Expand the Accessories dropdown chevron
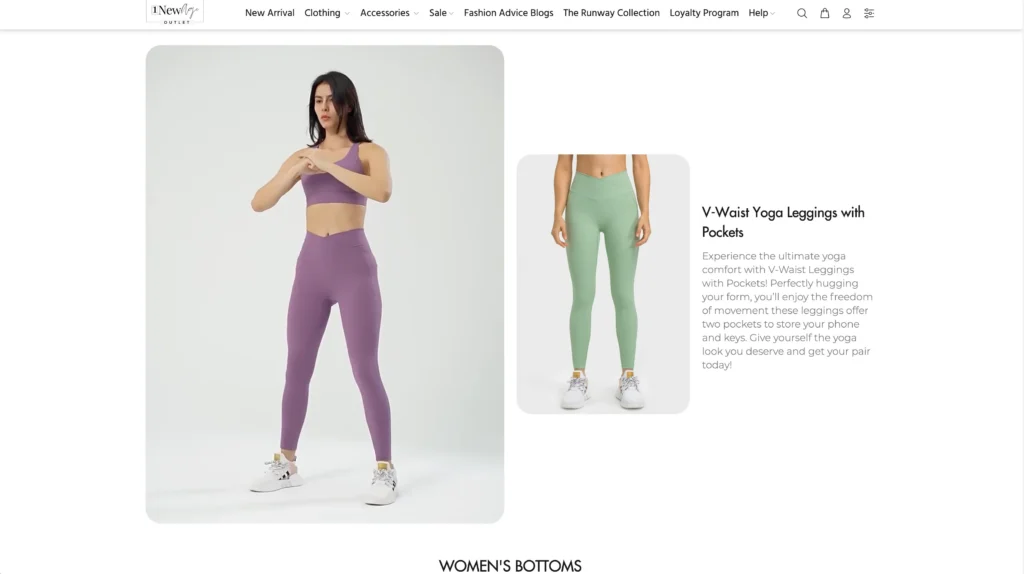 pos(416,14)
